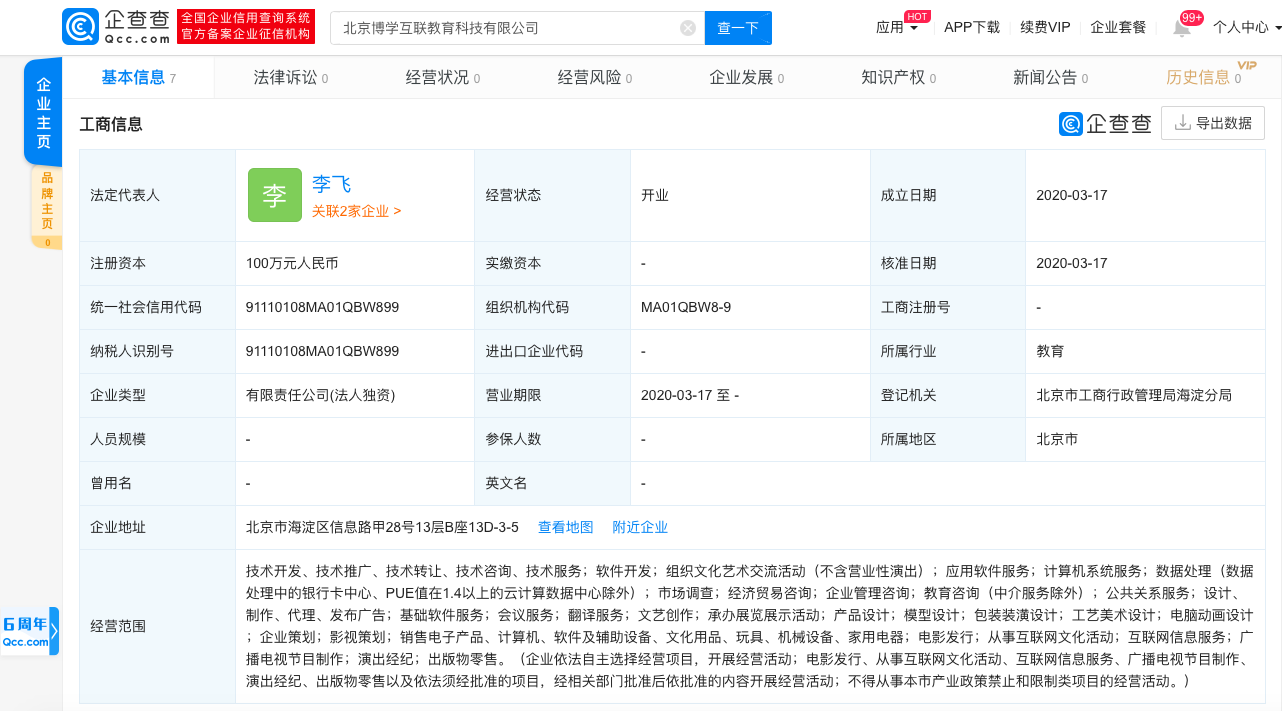Click the green 李 avatar icon
The width and height of the screenshot is (1282, 711).
[x=274, y=195]
